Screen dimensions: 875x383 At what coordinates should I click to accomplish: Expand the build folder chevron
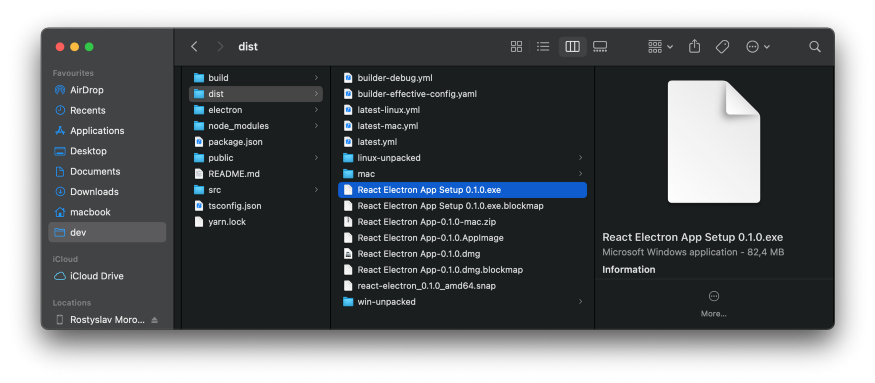[316, 78]
